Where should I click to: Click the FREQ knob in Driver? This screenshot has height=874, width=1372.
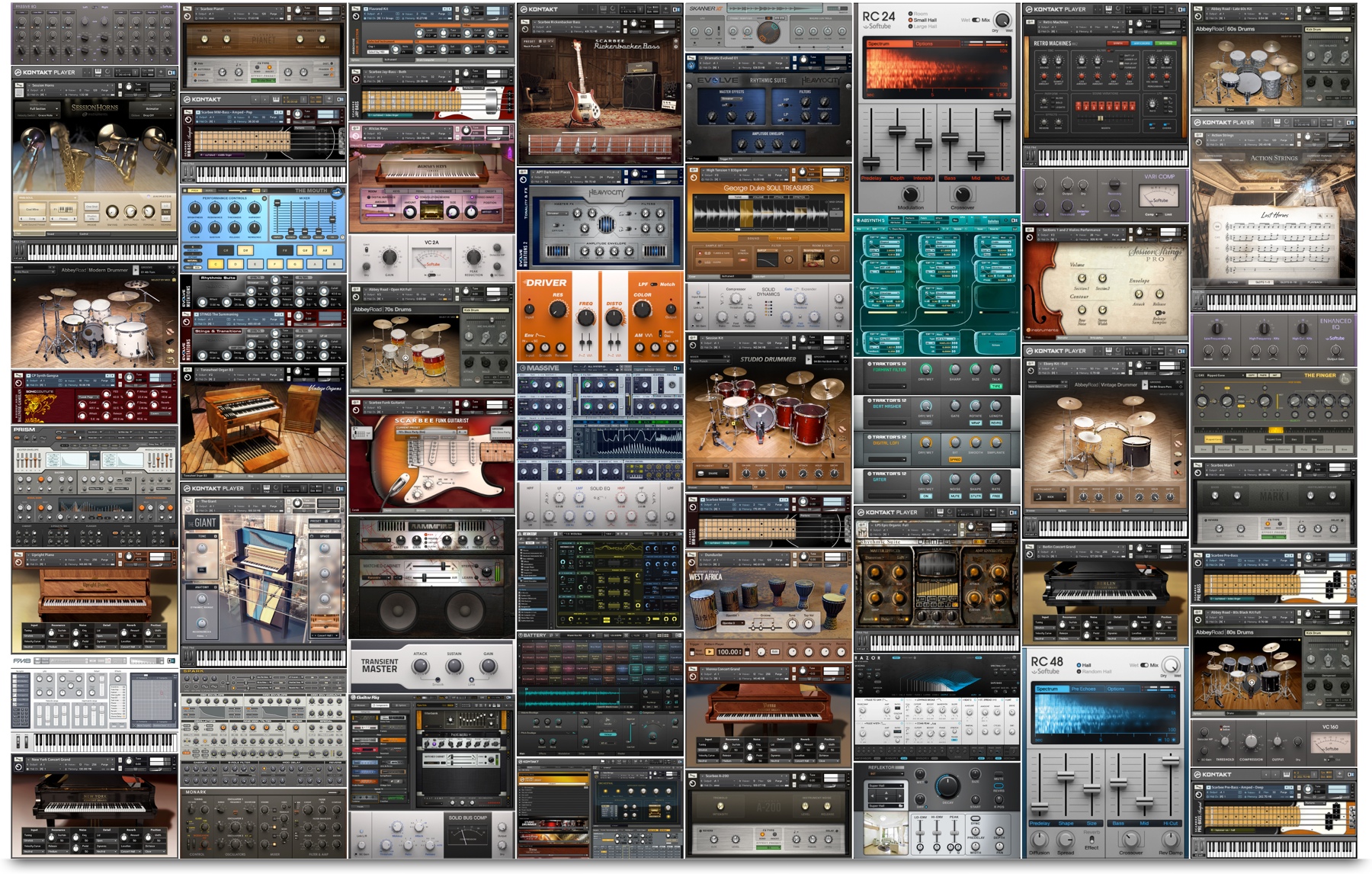click(x=585, y=319)
